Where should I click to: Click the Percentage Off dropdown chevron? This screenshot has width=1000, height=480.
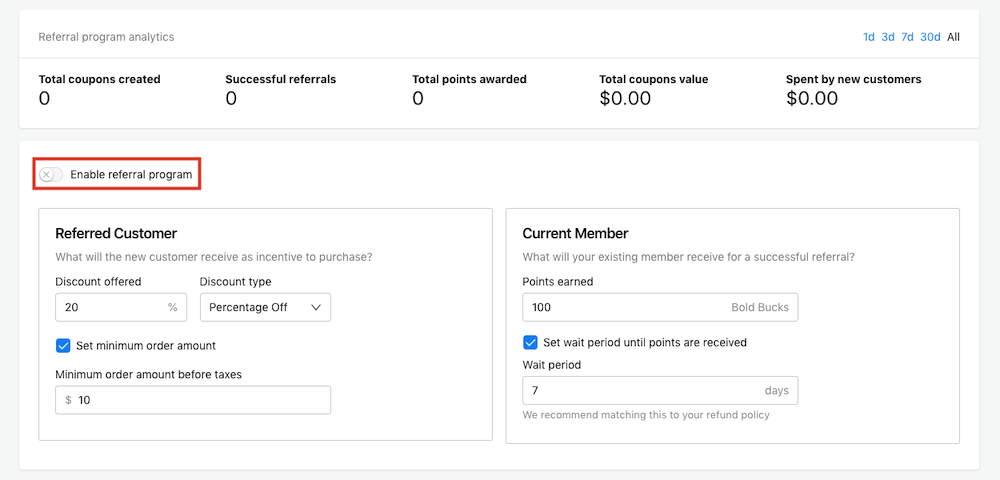[316, 307]
